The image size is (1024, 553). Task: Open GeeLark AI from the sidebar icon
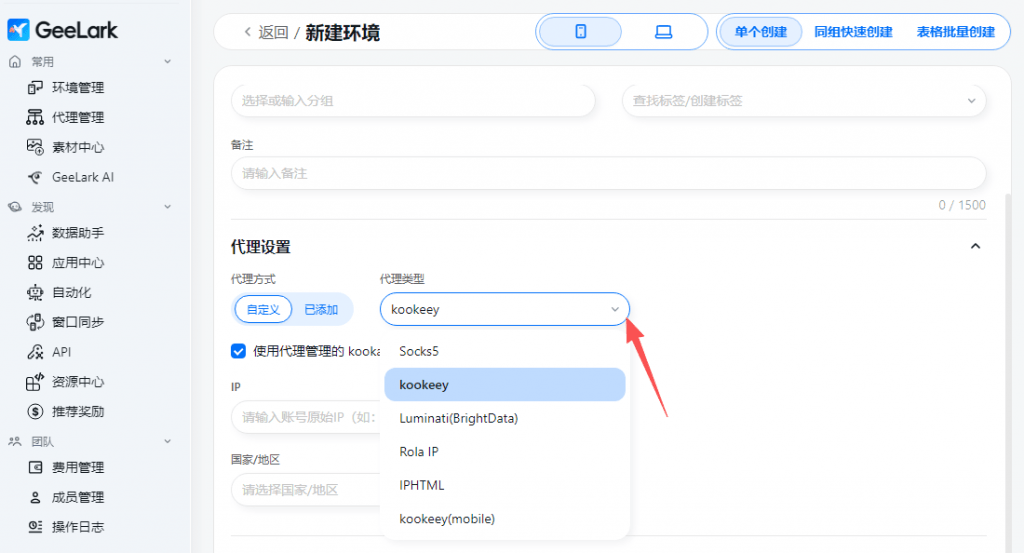(x=35, y=177)
